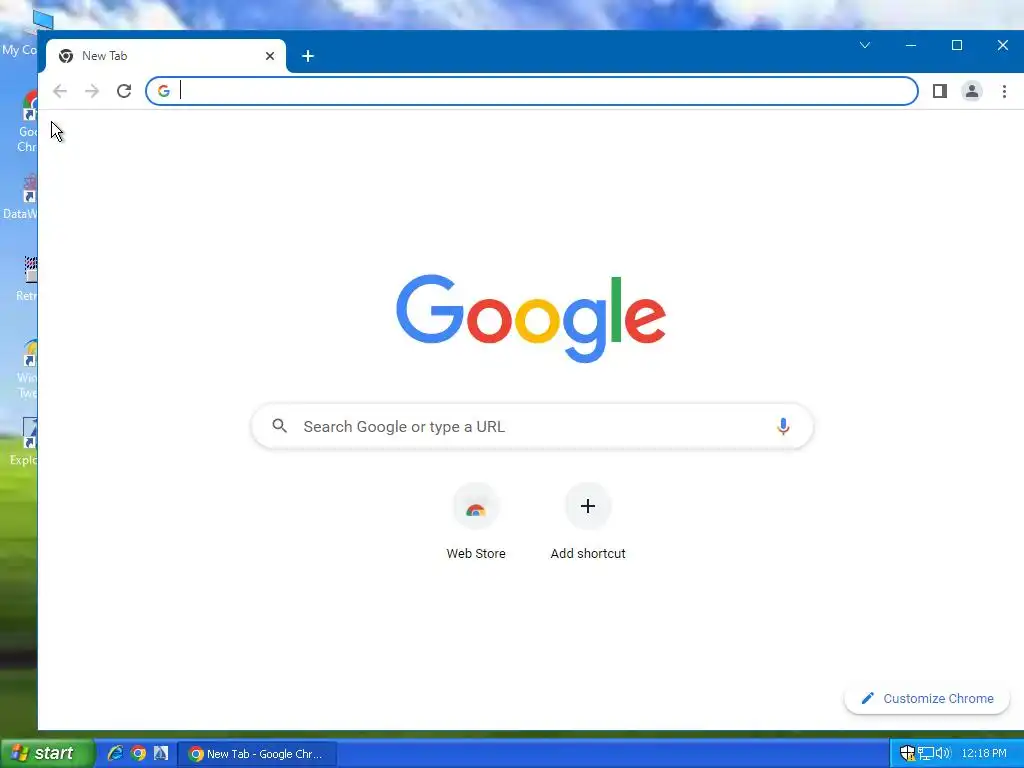Open a new tab with plus button
This screenshot has width=1024, height=768.
click(x=308, y=56)
